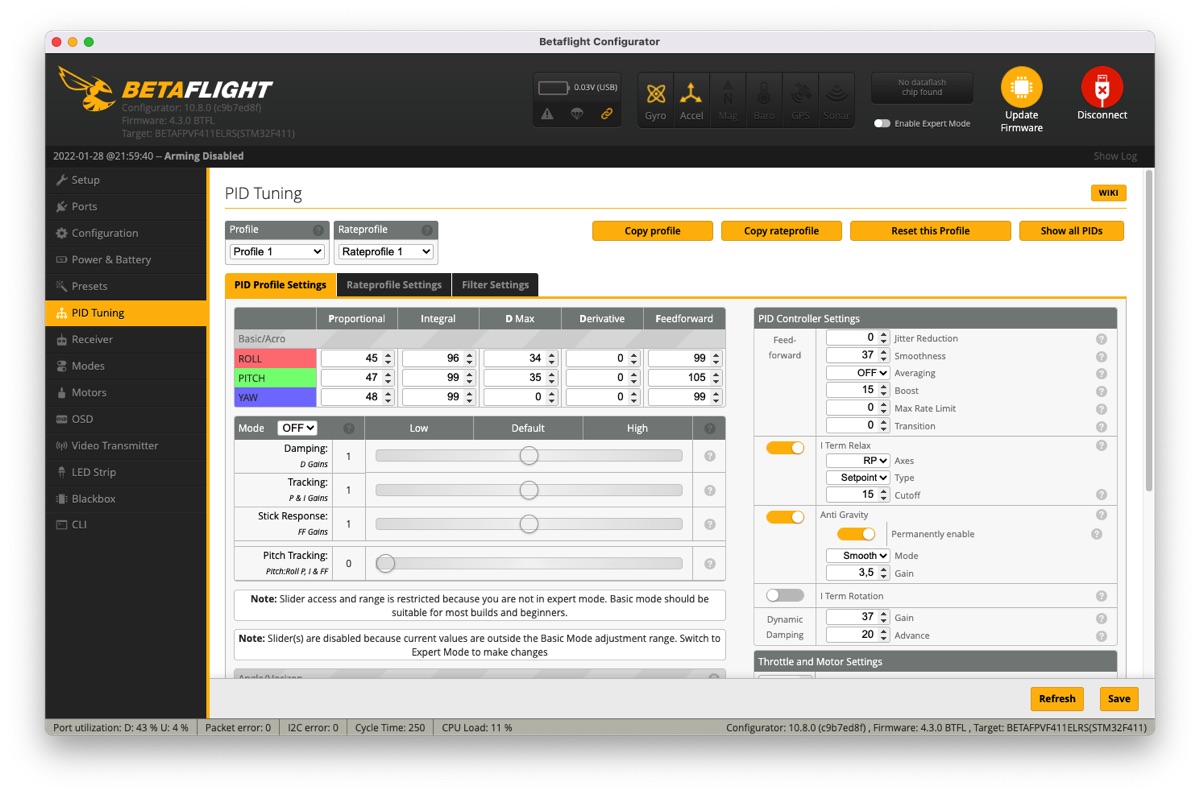1200x795 pixels.
Task: Open the I Term Relax Type dropdown
Action: click(x=858, y=478)
